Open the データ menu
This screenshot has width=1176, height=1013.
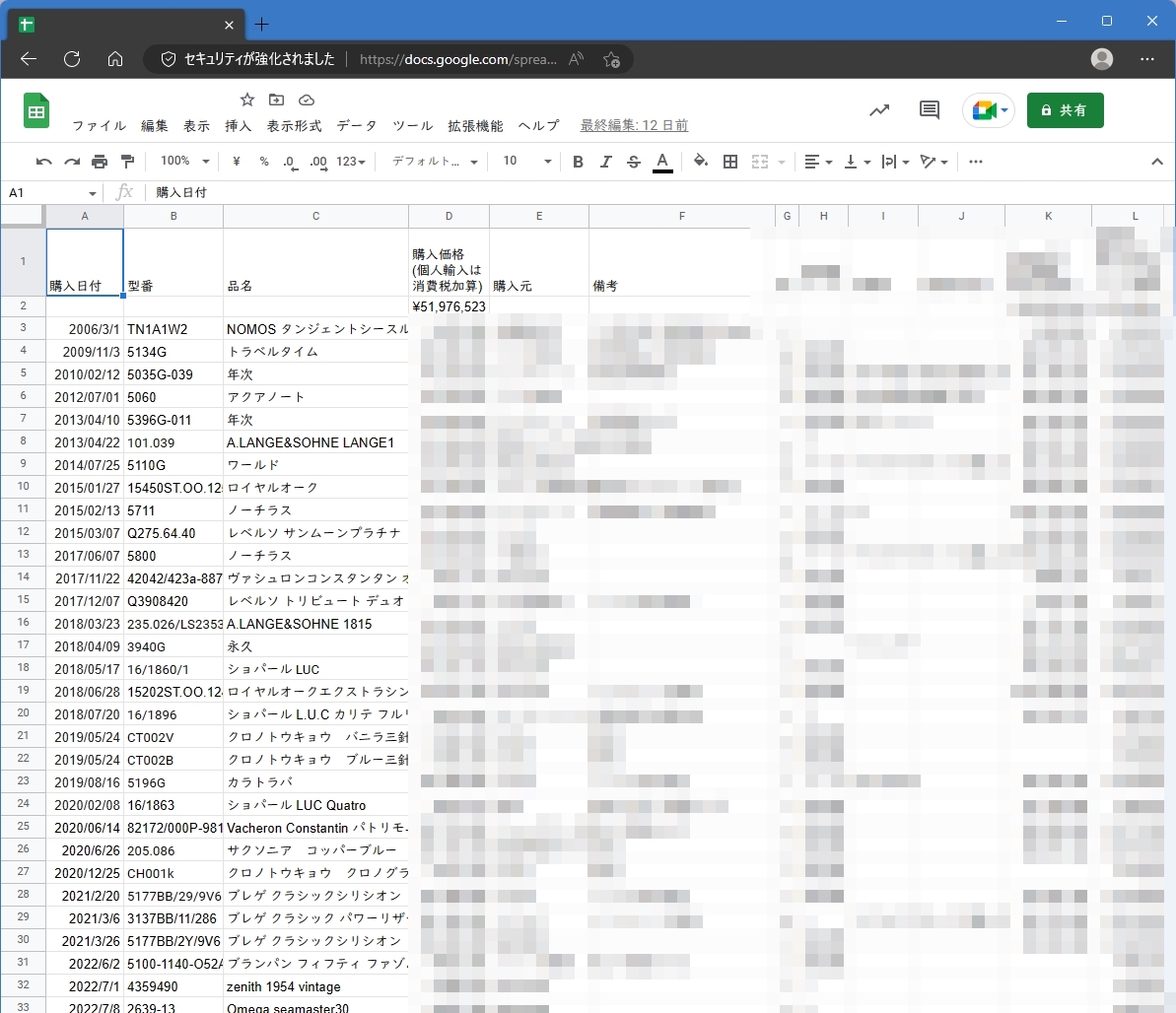[x=357, y=126]
